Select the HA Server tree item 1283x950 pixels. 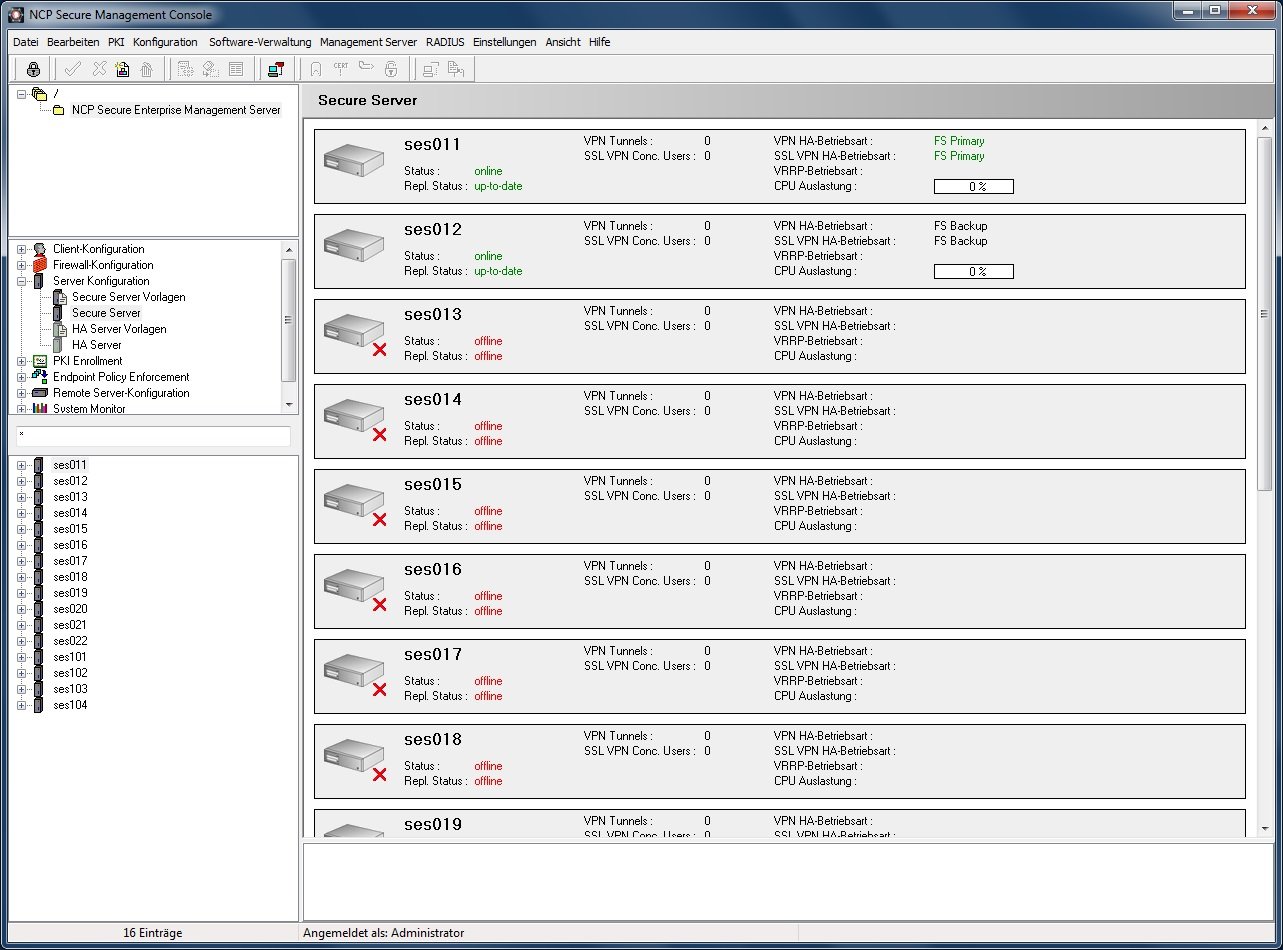click(96, 345)
